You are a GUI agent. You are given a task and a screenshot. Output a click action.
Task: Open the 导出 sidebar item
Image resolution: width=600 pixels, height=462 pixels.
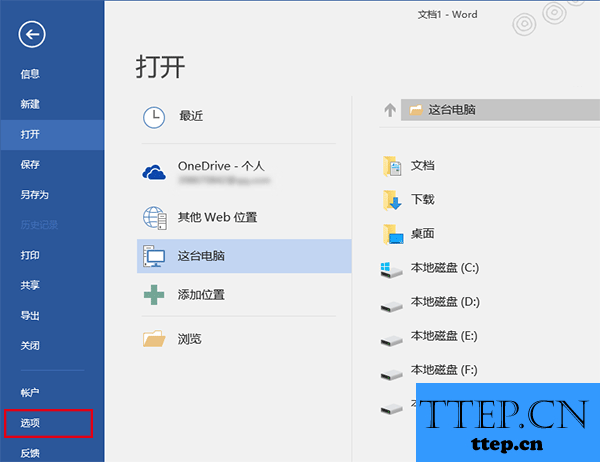(30, 316)
